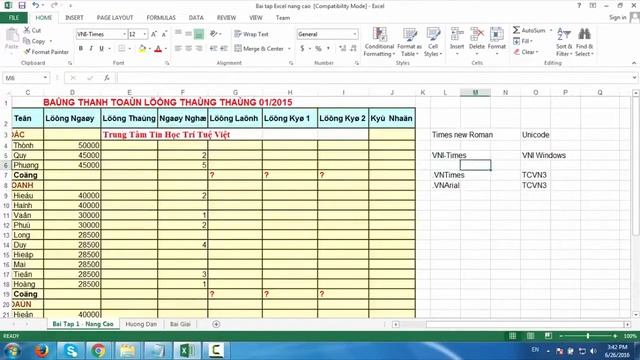This screenshot has height=360, width=640.
Task: Open the Huong Dan sheet tab
Action: 141,324
